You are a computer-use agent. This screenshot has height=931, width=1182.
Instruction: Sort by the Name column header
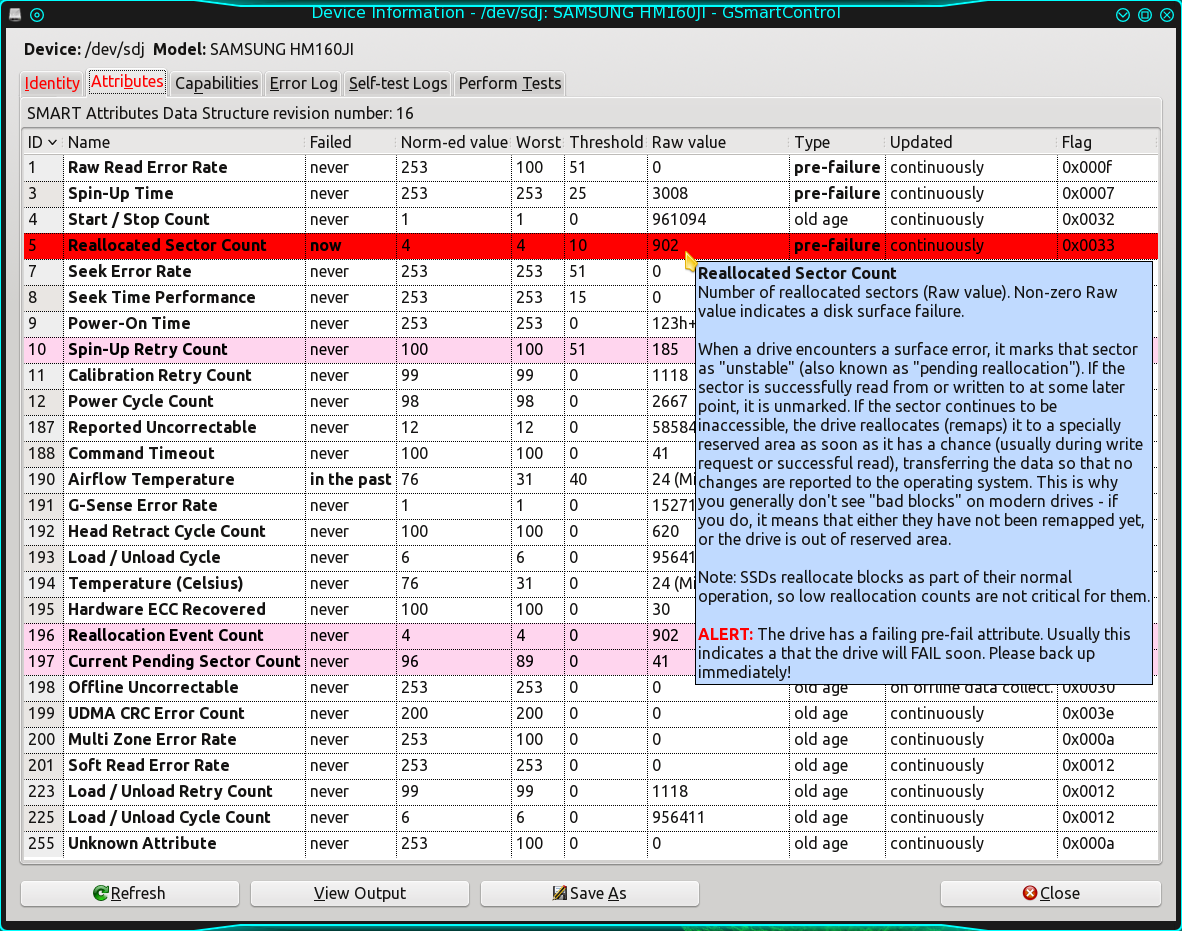pyautogui.click(x=184, y=142)
